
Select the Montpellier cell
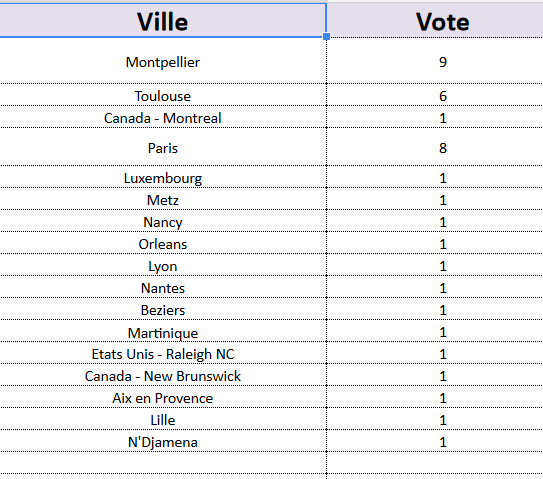[163, 60]
